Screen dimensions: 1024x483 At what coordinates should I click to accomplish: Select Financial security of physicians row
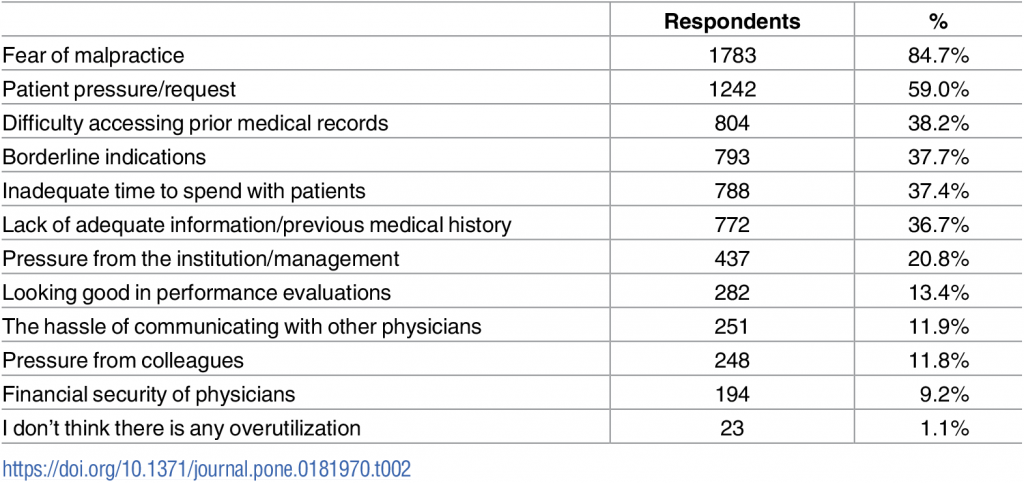pyautogui.click(x=148, y=395)
